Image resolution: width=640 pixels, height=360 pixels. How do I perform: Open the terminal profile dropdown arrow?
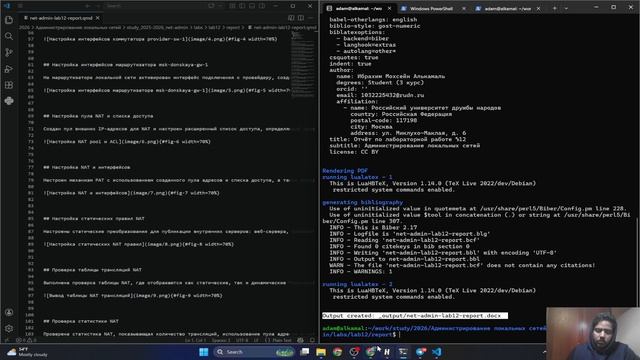coord(566,8)
